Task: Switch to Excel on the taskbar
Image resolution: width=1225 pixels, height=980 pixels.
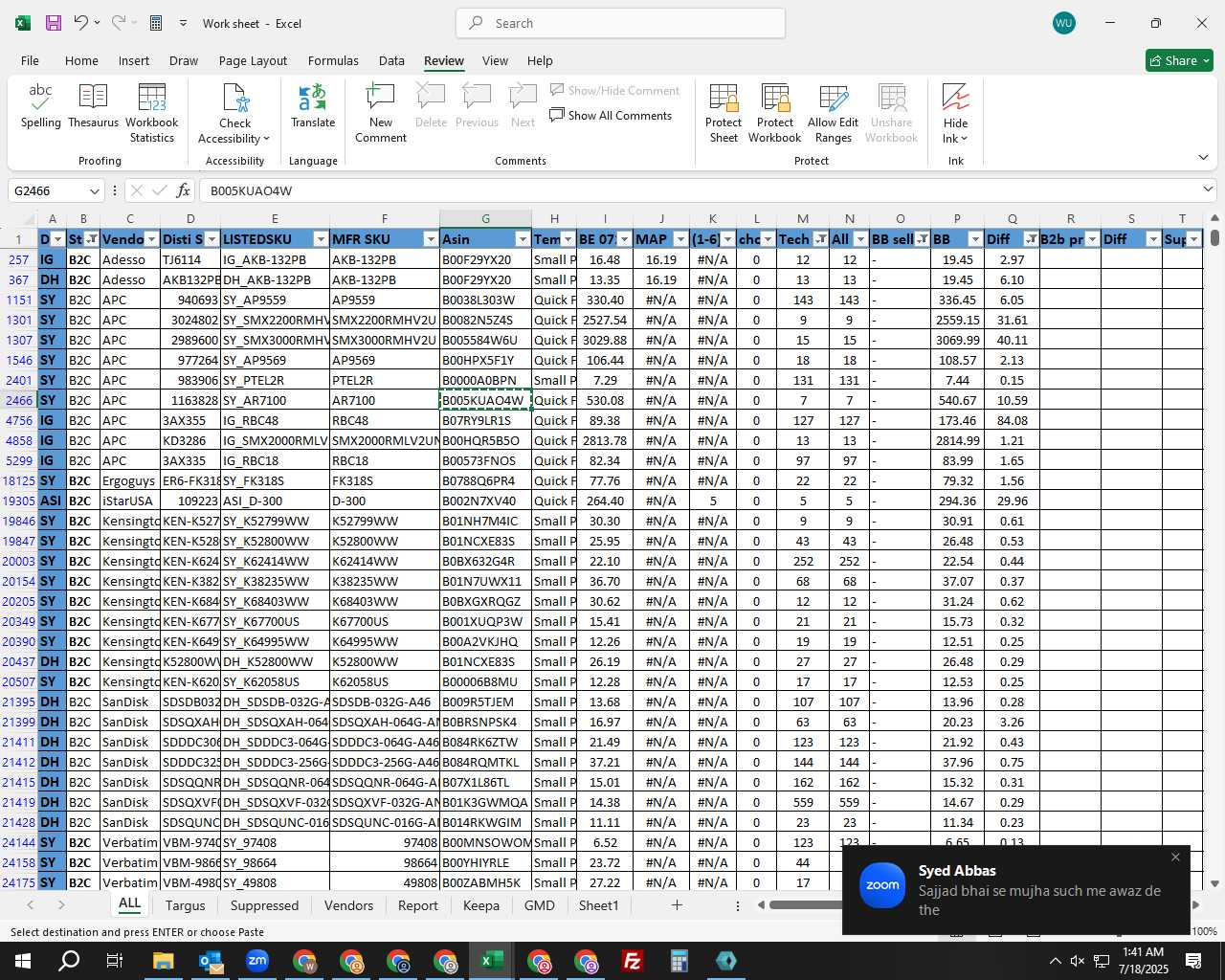Action: [491, 961]
